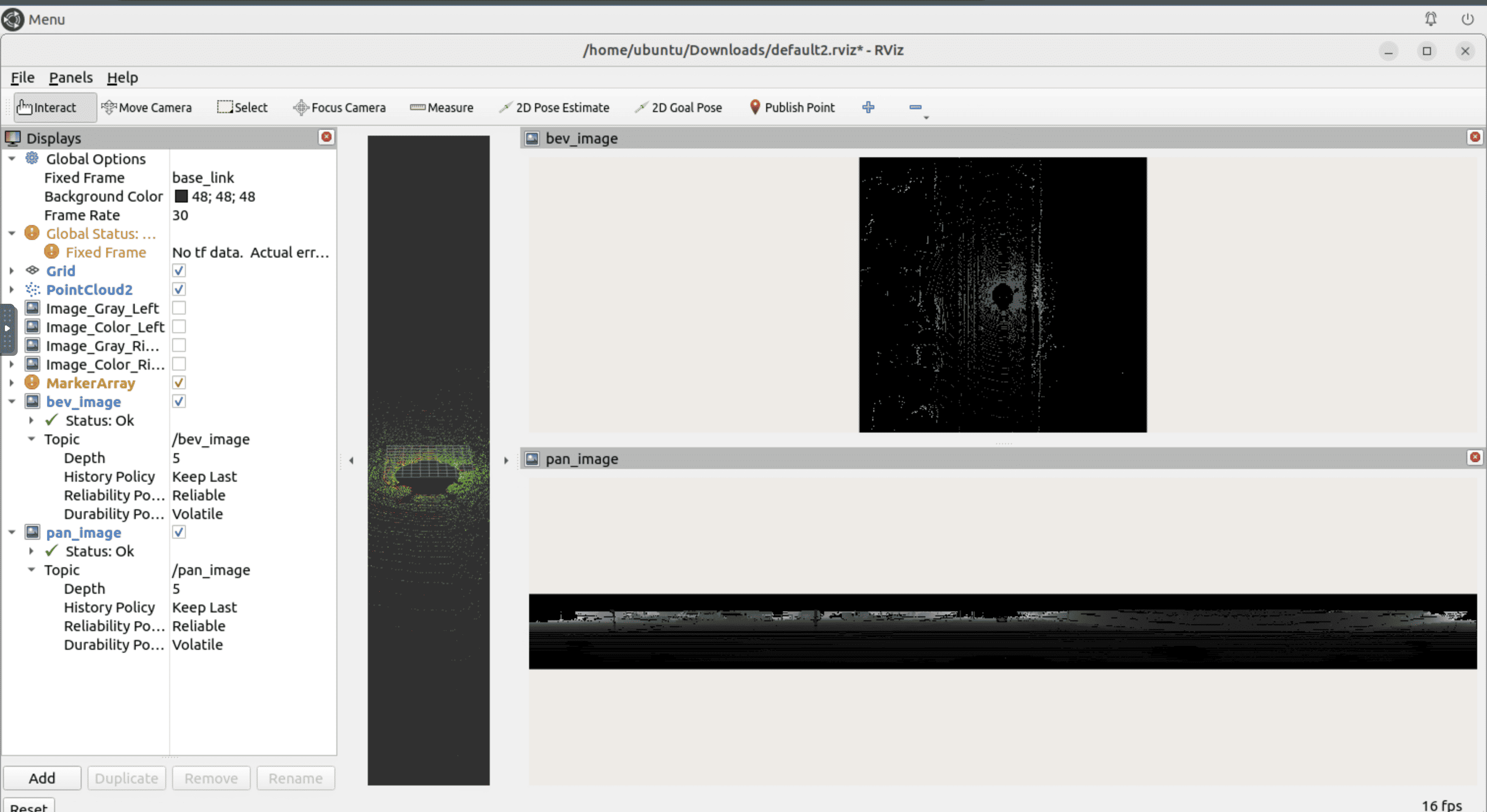Uncheck the PointCloud2 display checkbox

click(179, 290)
